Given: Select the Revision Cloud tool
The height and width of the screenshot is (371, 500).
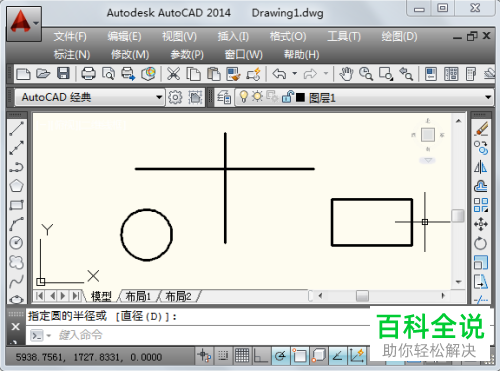Looking at the screenshot, I should pos(16,262).
